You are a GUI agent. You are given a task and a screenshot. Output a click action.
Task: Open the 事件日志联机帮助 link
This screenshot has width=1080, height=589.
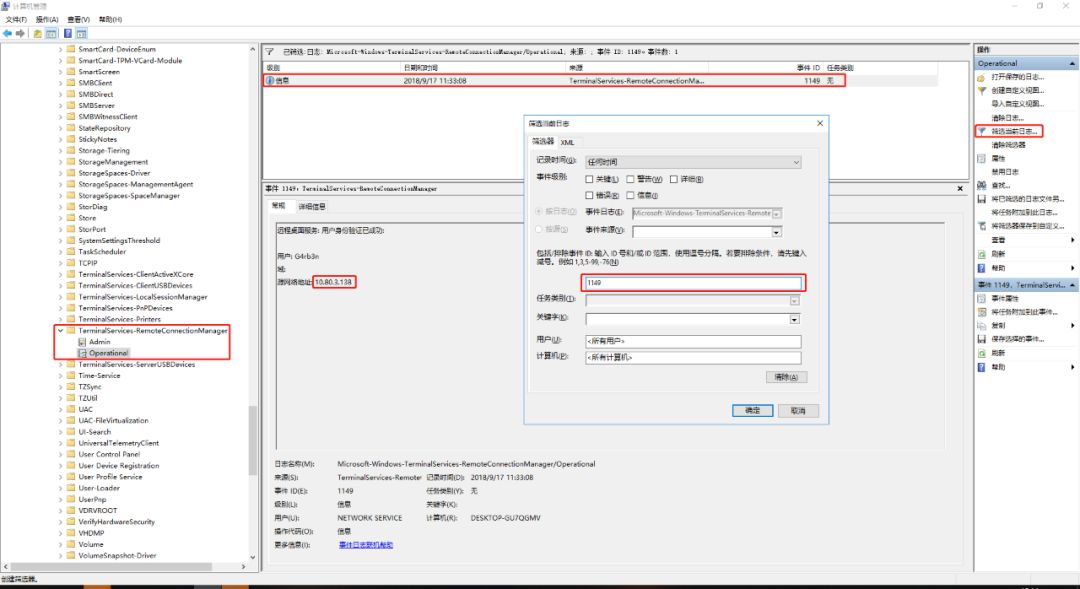click(366, 545)
